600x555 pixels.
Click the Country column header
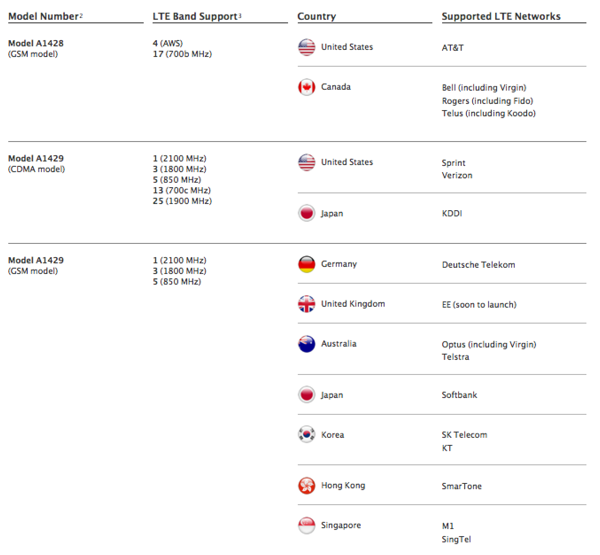[316, 17]
